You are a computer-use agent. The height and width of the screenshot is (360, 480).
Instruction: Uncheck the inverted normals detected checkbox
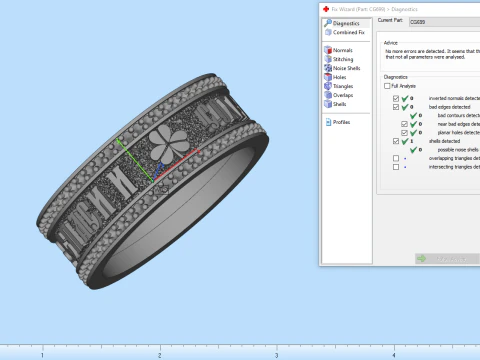396,98
